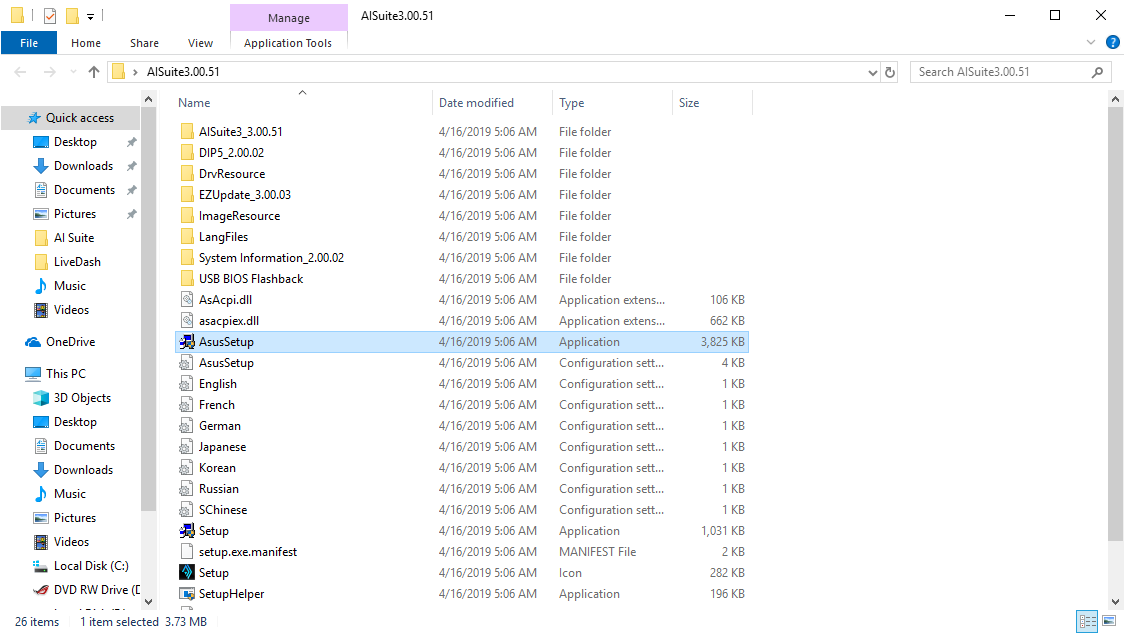Go forward with the forward arrow
Screen dimensions: 1125x634
[50, 72]
